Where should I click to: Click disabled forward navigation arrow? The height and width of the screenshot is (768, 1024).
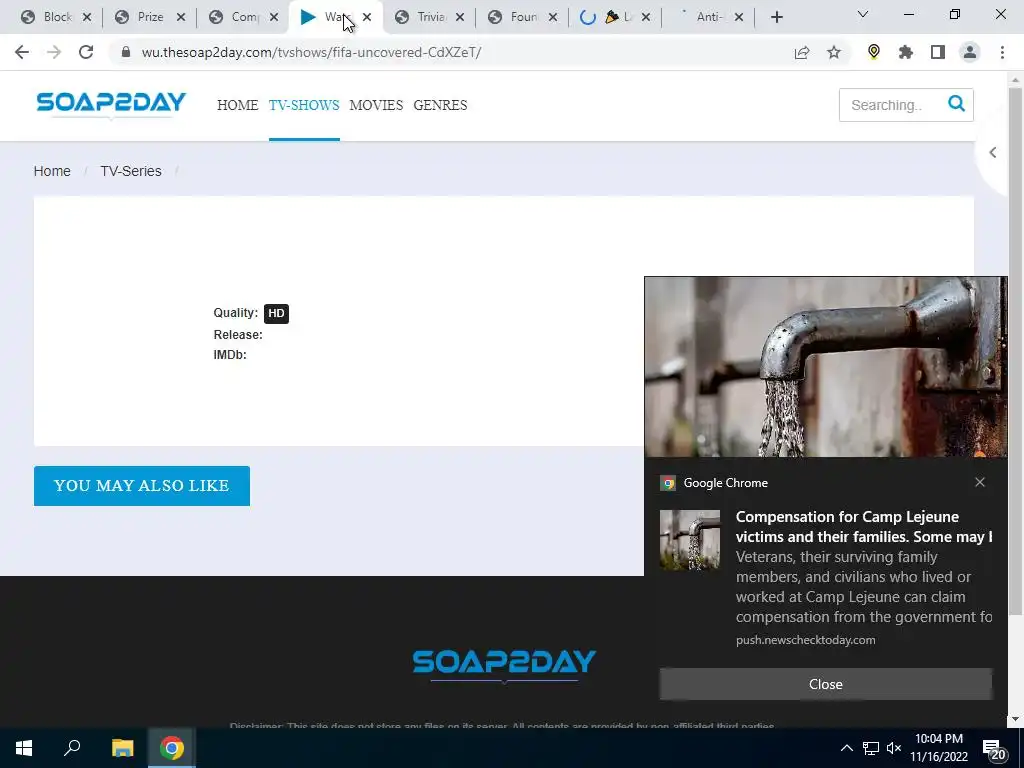(x=54, y=52)
